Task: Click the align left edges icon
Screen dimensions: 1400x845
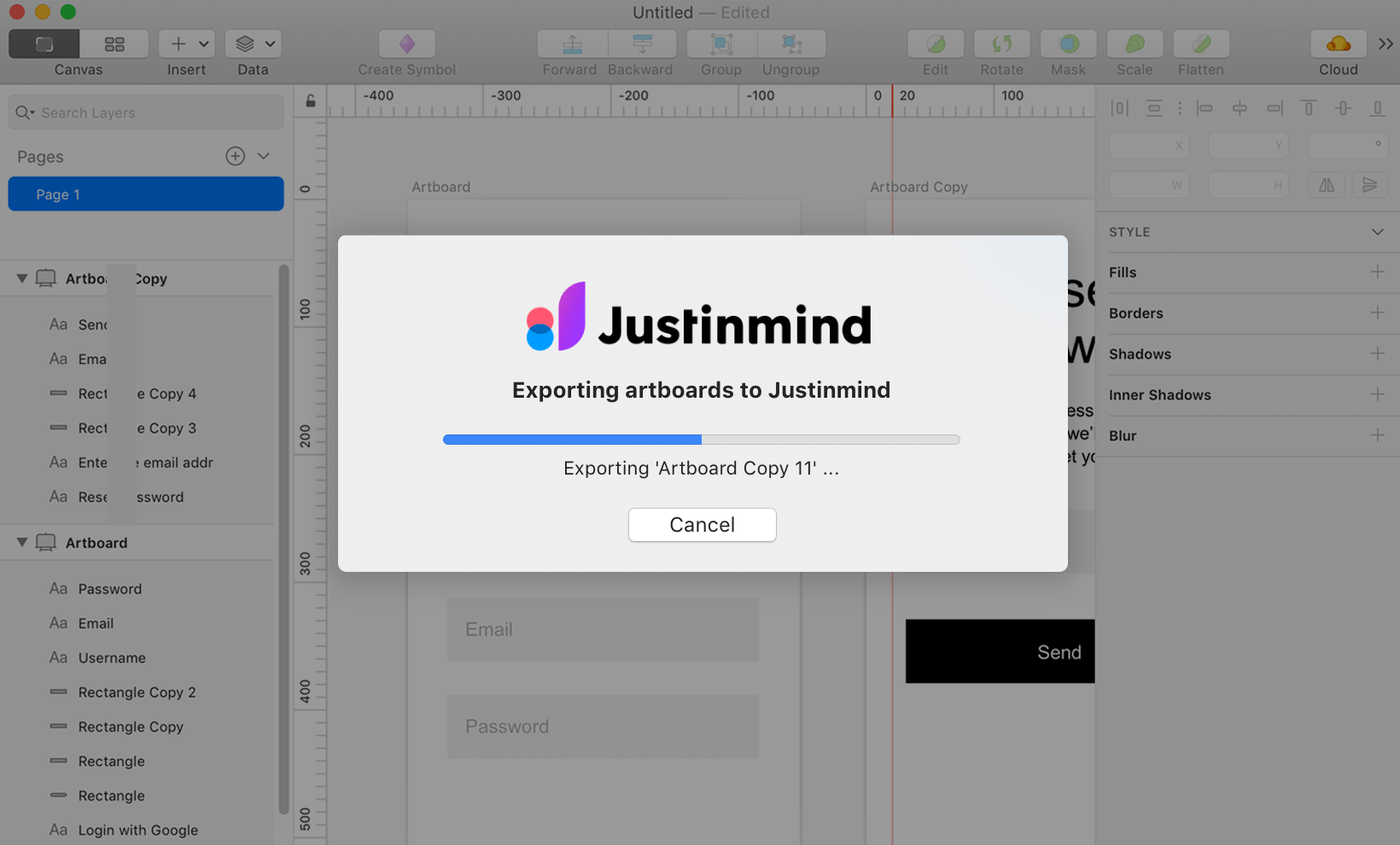Action: click(1205, 108)
